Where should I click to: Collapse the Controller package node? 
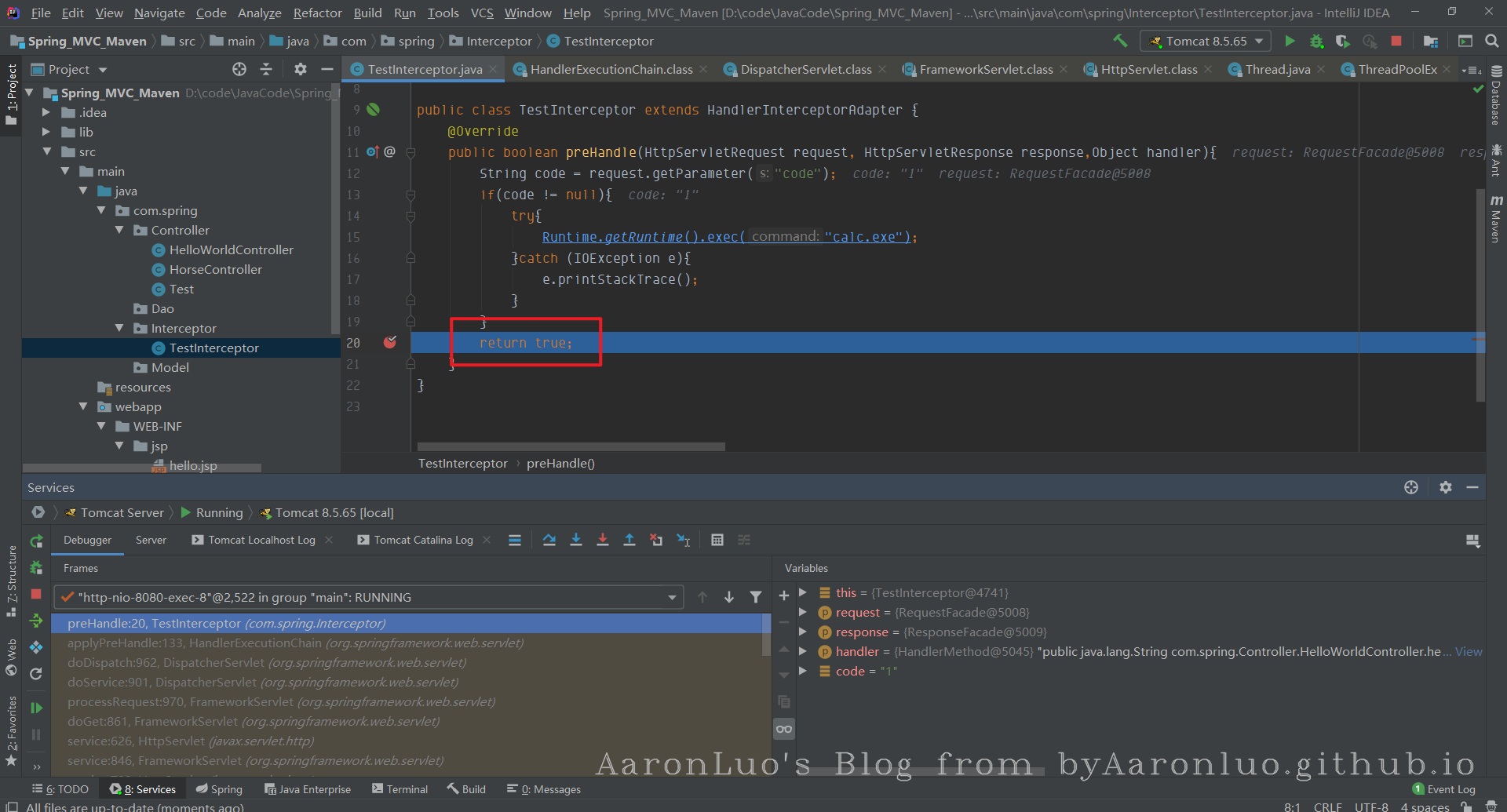pyautogui.click(x=119, y=230)
